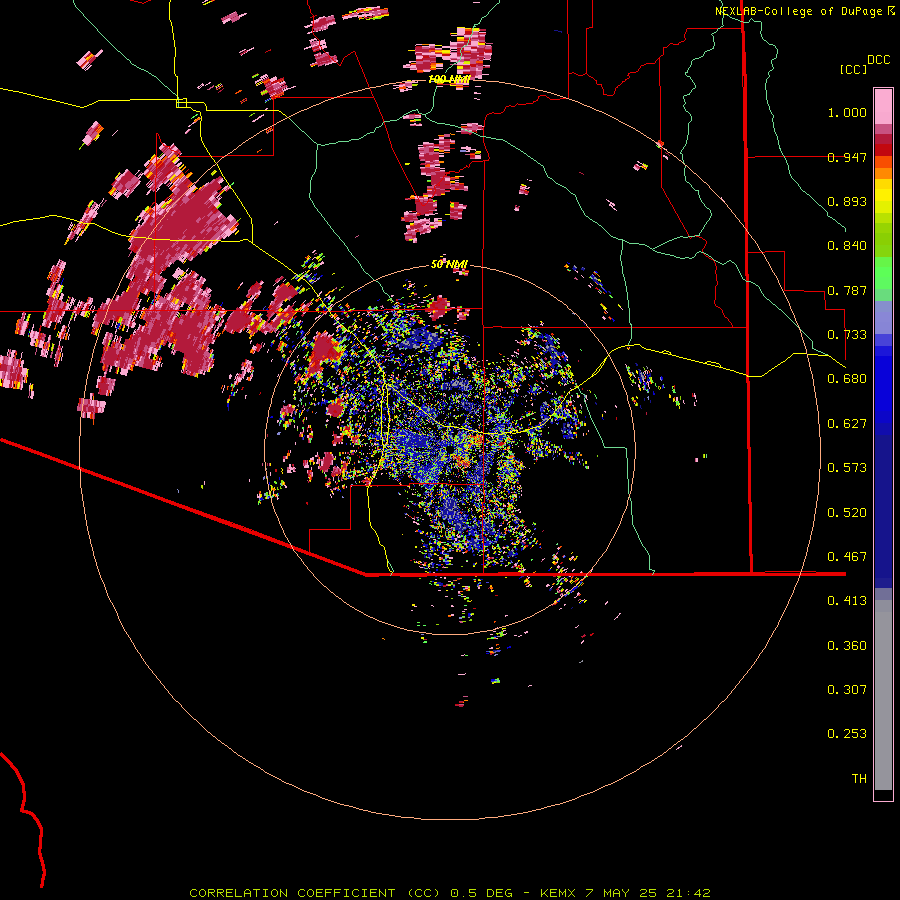Pick the red color bar segment
The image size is (900, 900).
pyautogui.click(x=883, y=150)
